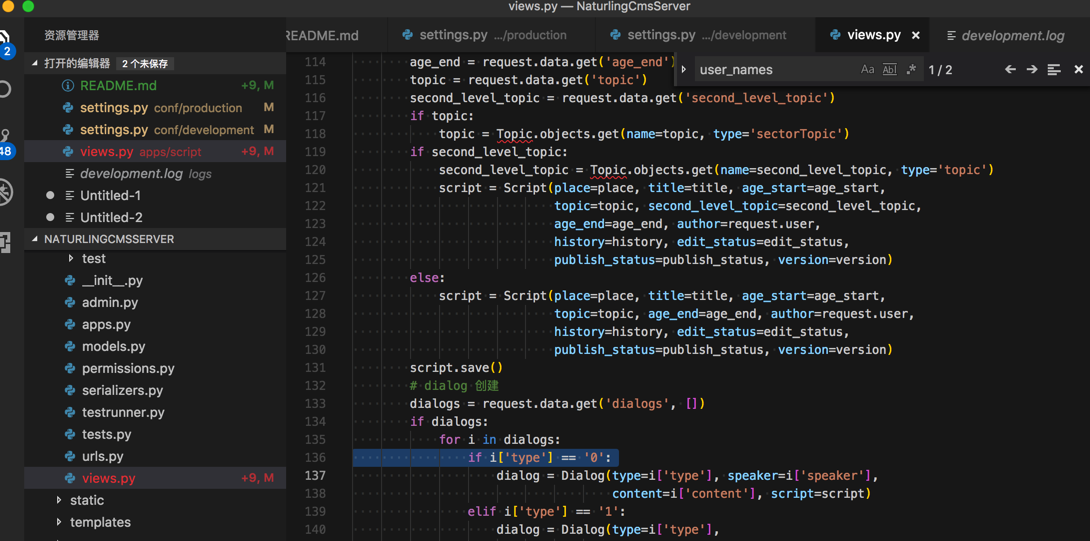
Task: Collapse the NATURLINGCMSSERVER folder section
Action: (35, 239)
